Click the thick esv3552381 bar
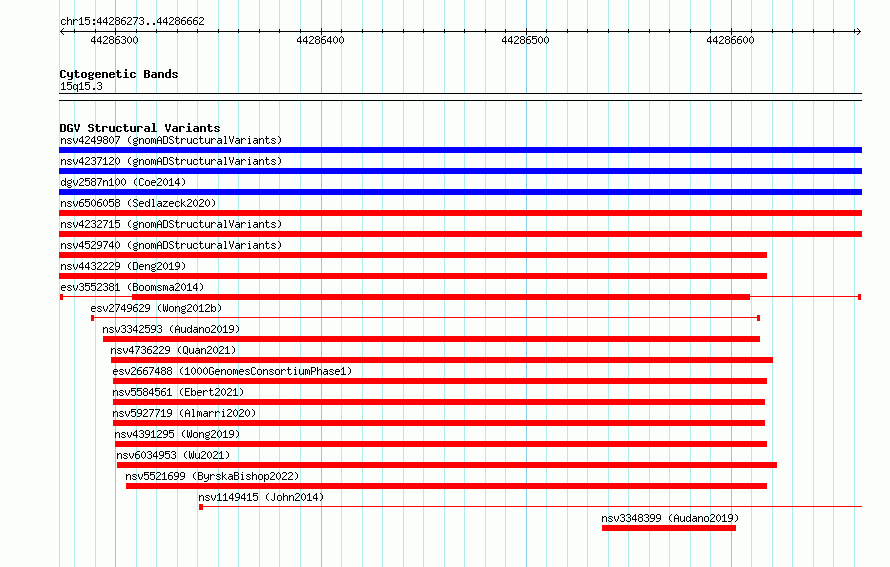Screen dimensions: 890x567 [441, 297]
